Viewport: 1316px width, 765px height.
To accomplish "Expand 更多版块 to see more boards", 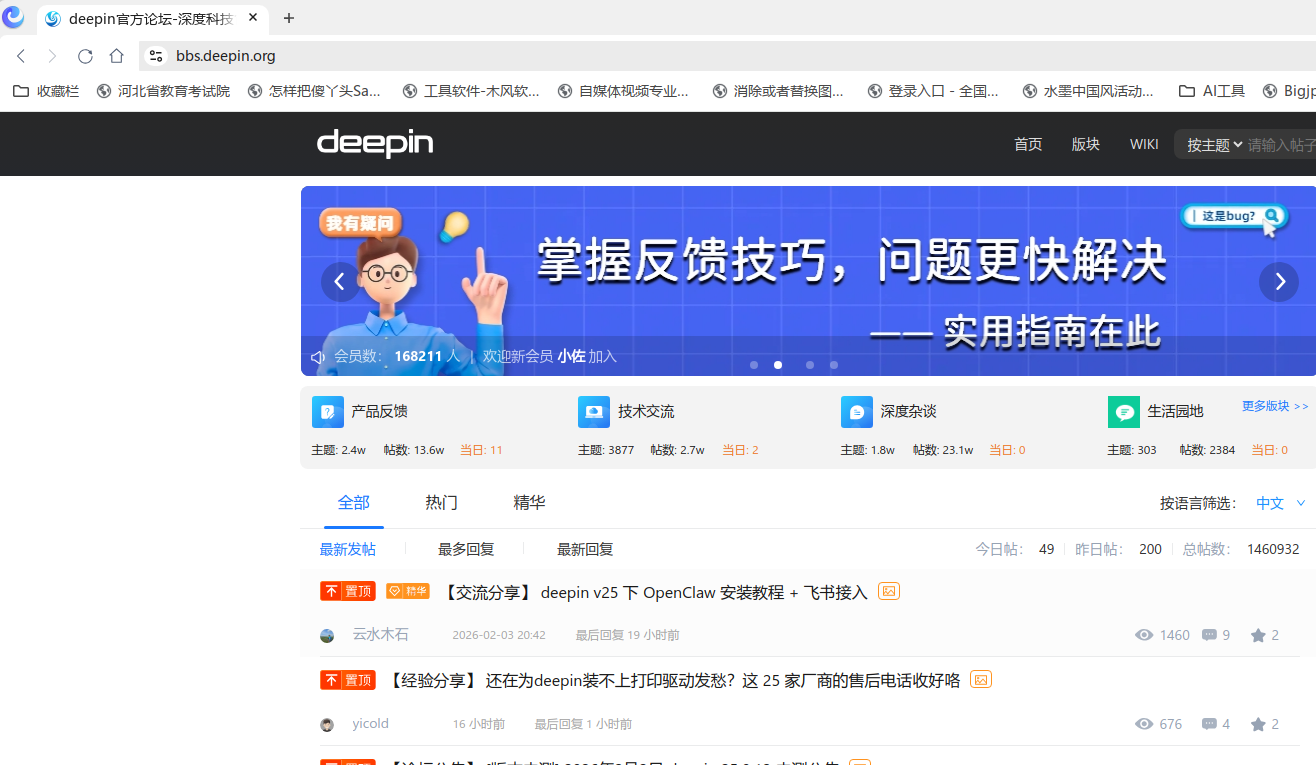I will [x=1275, y=406].
